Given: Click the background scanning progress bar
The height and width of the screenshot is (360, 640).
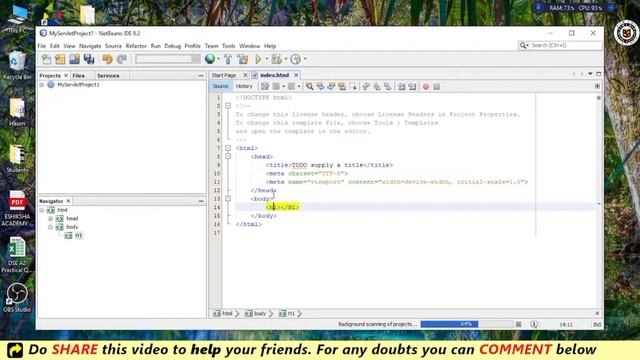Looking at the screenshot, I should coord(467,324).
